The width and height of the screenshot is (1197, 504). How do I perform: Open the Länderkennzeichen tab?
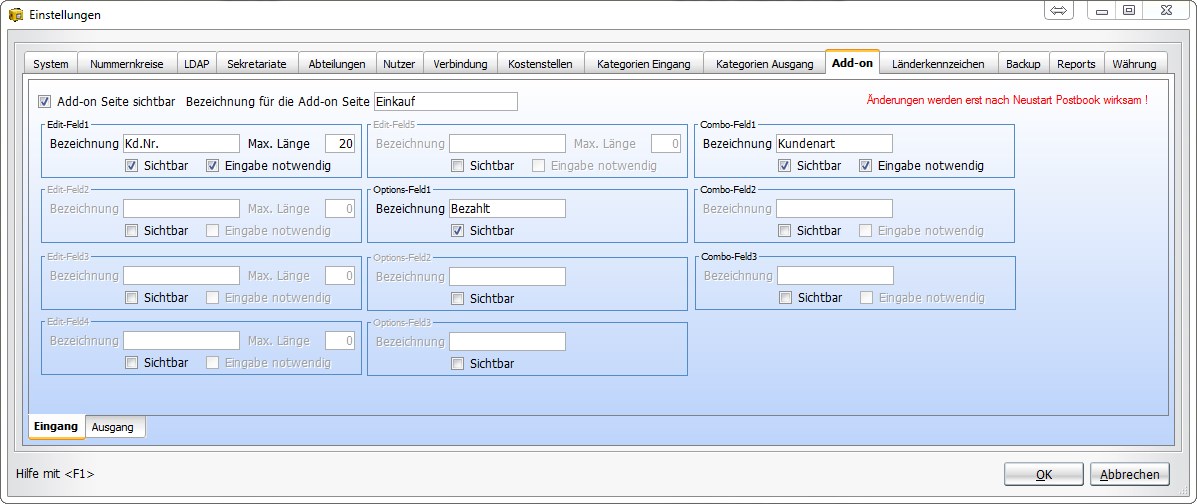[x=939, y=64]
